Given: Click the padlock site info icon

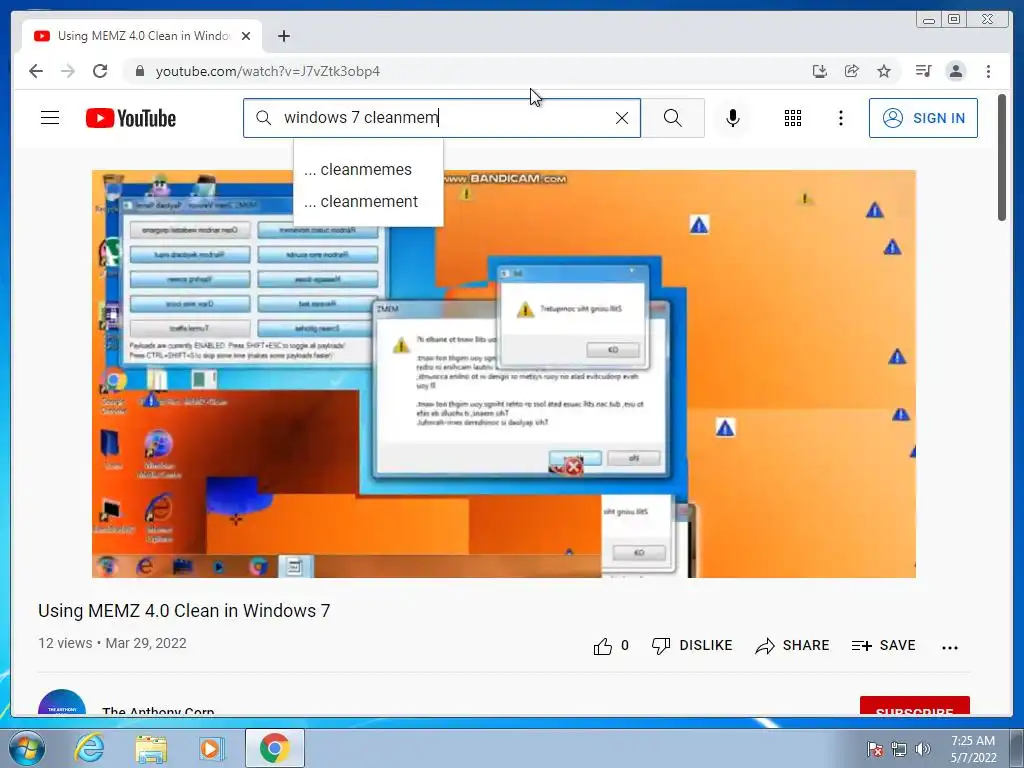Looking at the screenshot, I should [x=139, y=71].
